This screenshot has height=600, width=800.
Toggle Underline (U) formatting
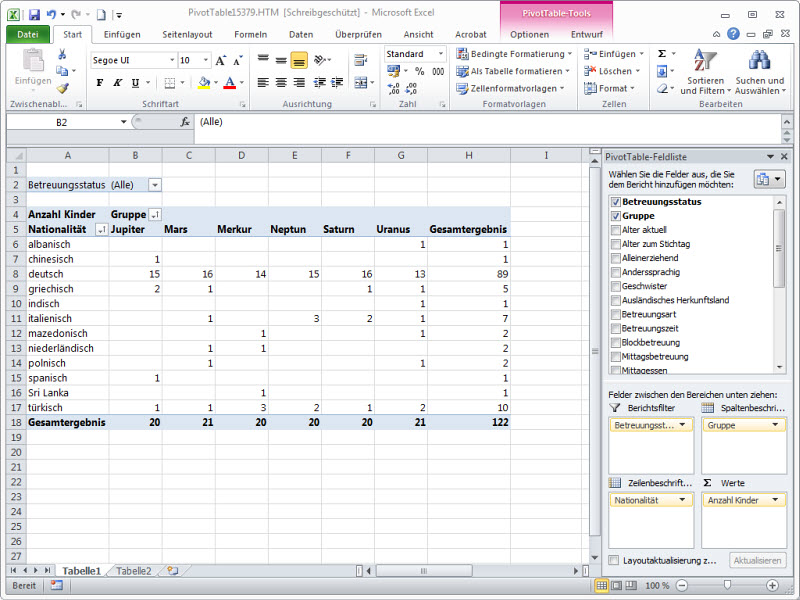coord(135,83)
